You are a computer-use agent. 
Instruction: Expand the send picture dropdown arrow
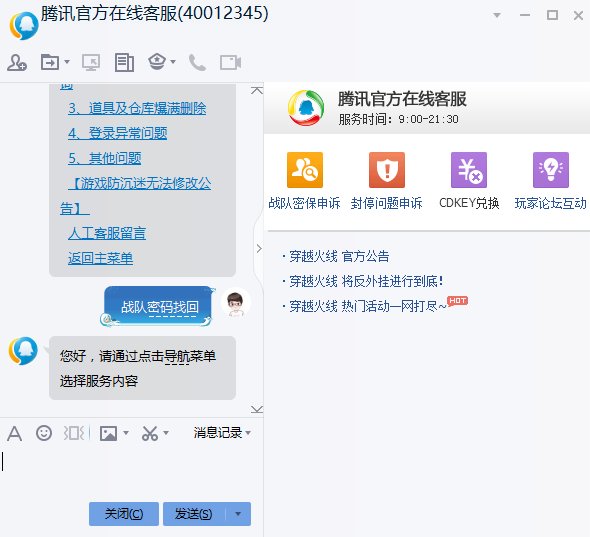coord(126,433)
